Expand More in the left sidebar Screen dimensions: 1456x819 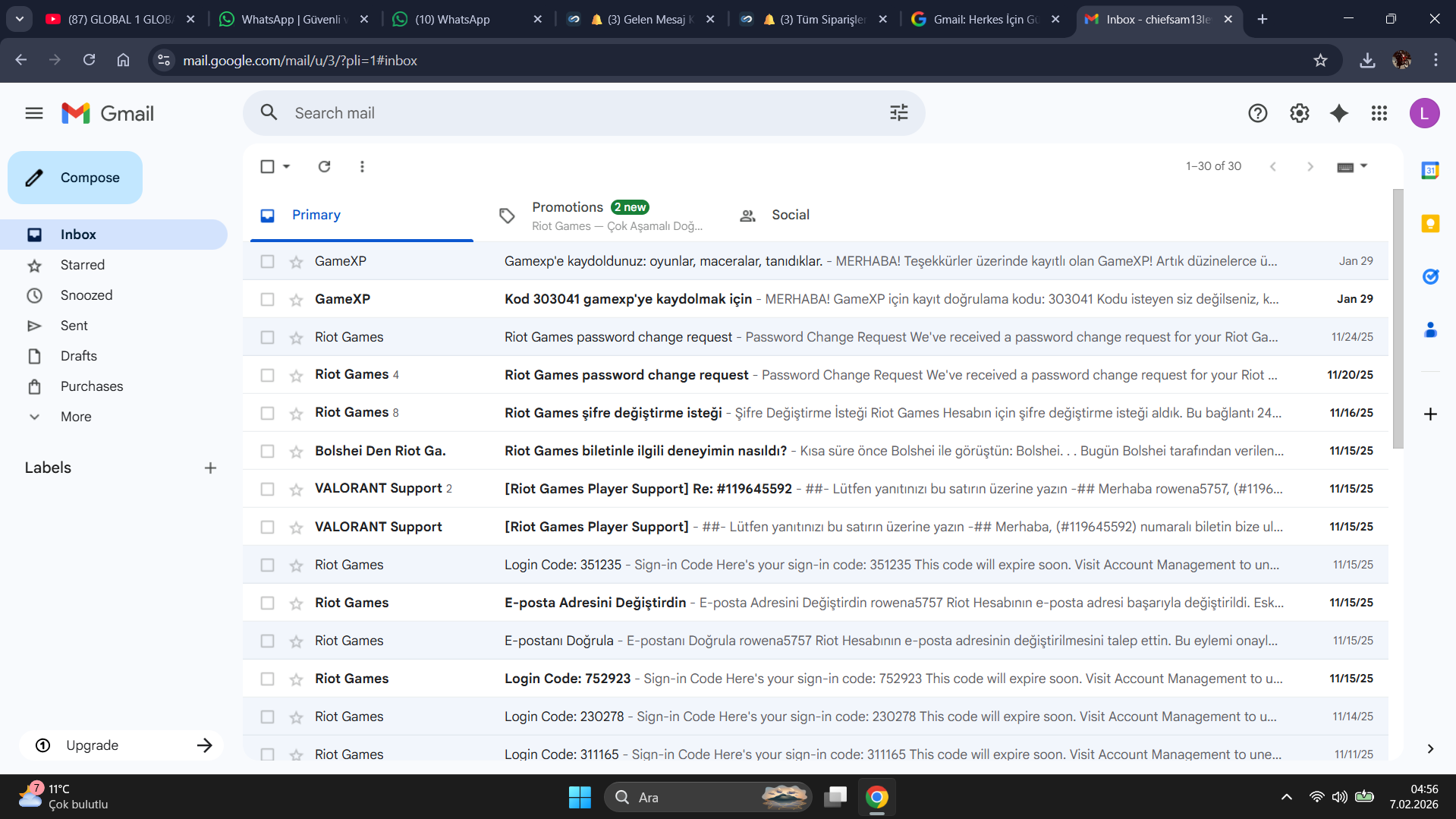(76, 417)
